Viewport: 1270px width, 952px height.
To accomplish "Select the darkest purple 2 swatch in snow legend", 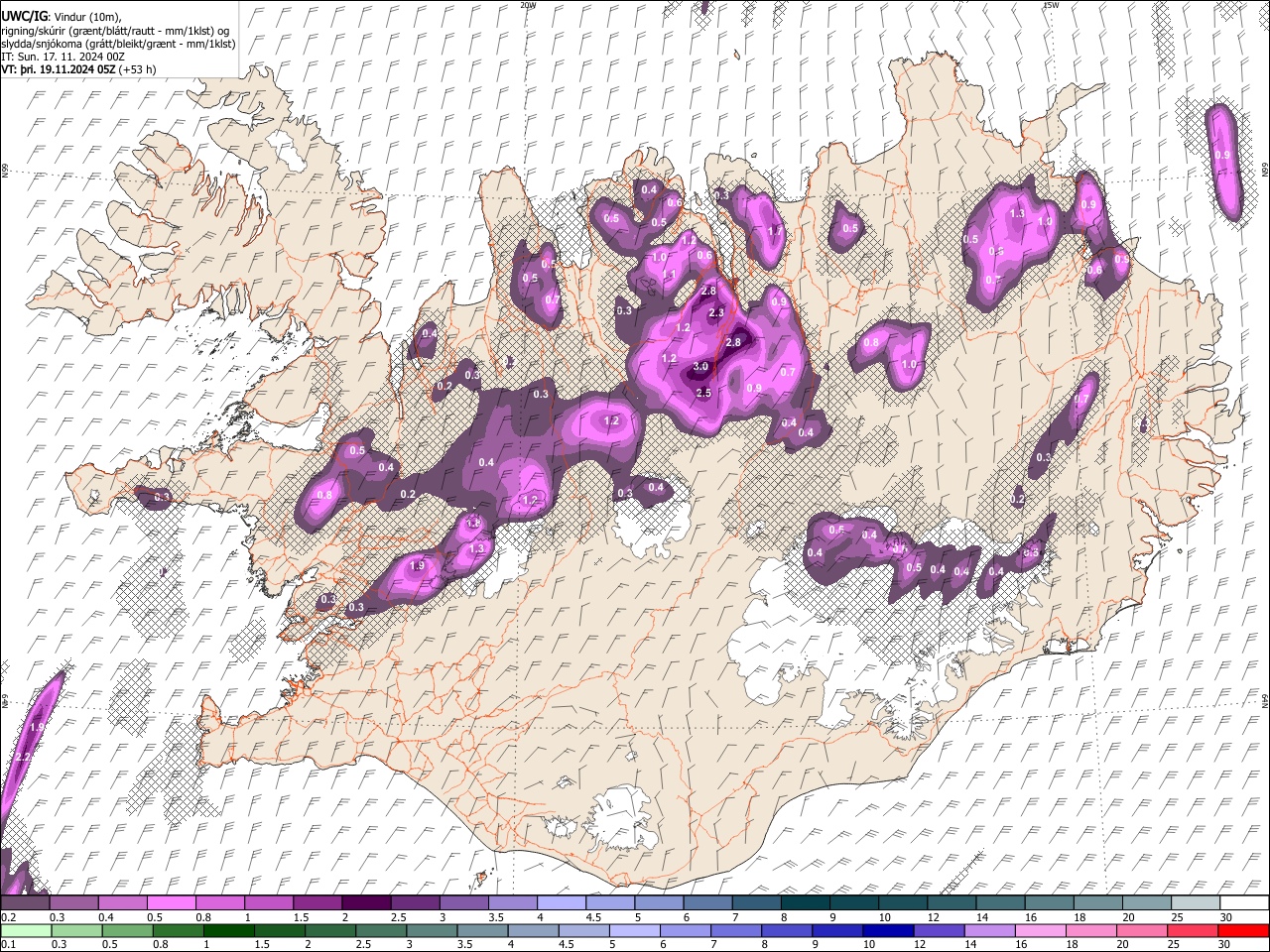I will [366, 902].
